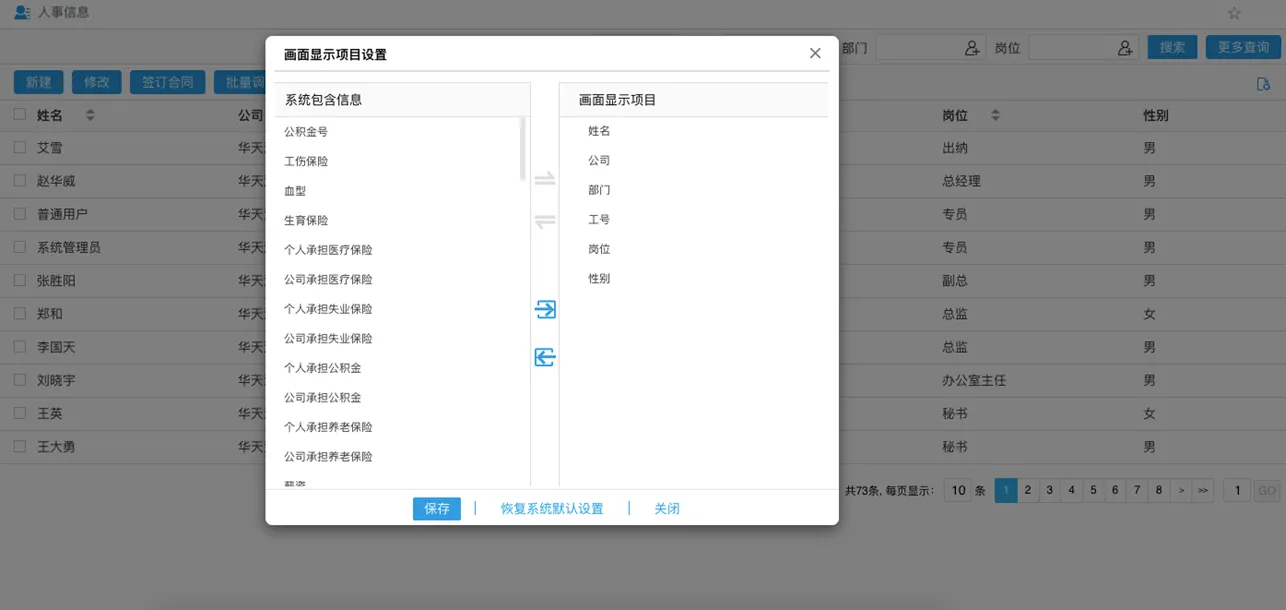Select 血型 in the system info list
The image size is (1286, 610).
coord(297,190)
